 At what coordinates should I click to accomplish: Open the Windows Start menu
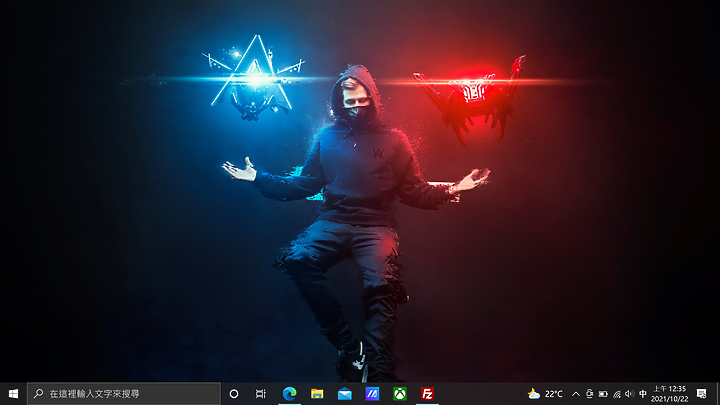pos(13,394)
